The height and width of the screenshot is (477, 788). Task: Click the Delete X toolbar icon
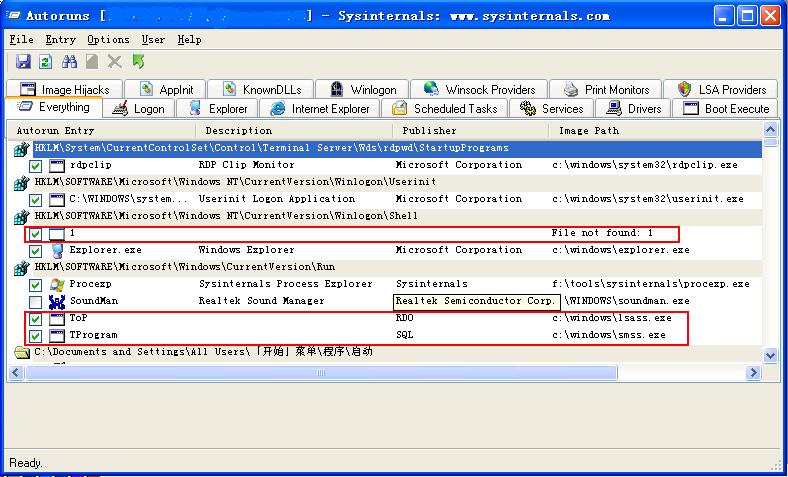(115, 62)
